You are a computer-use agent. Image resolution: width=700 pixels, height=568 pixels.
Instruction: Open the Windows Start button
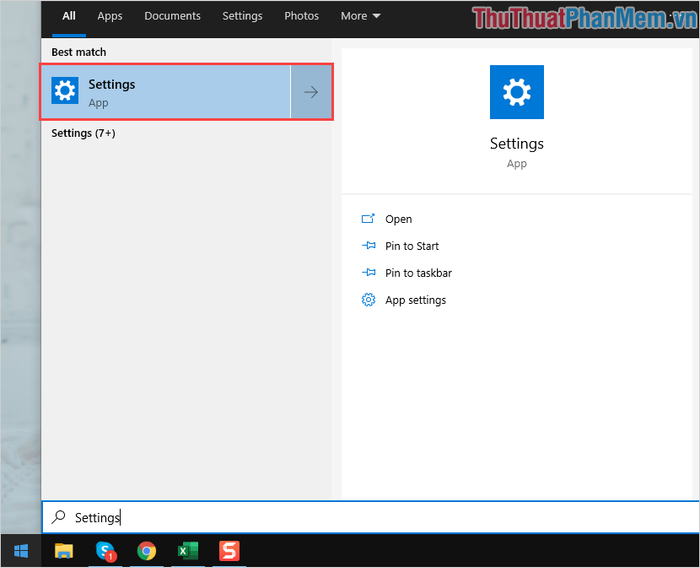point(21,551)
